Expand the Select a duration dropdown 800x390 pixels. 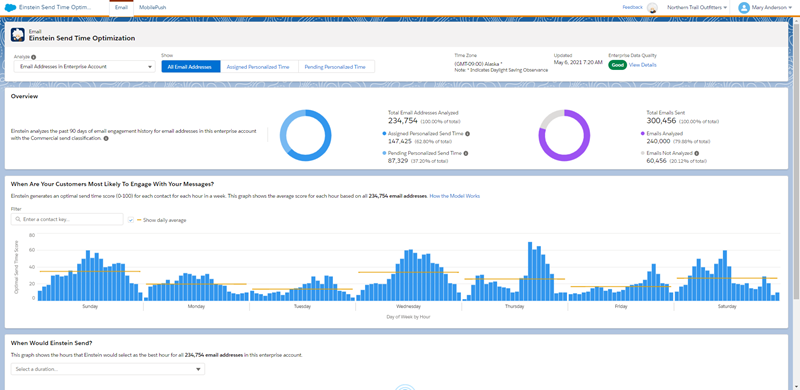(x=108, y=369)
